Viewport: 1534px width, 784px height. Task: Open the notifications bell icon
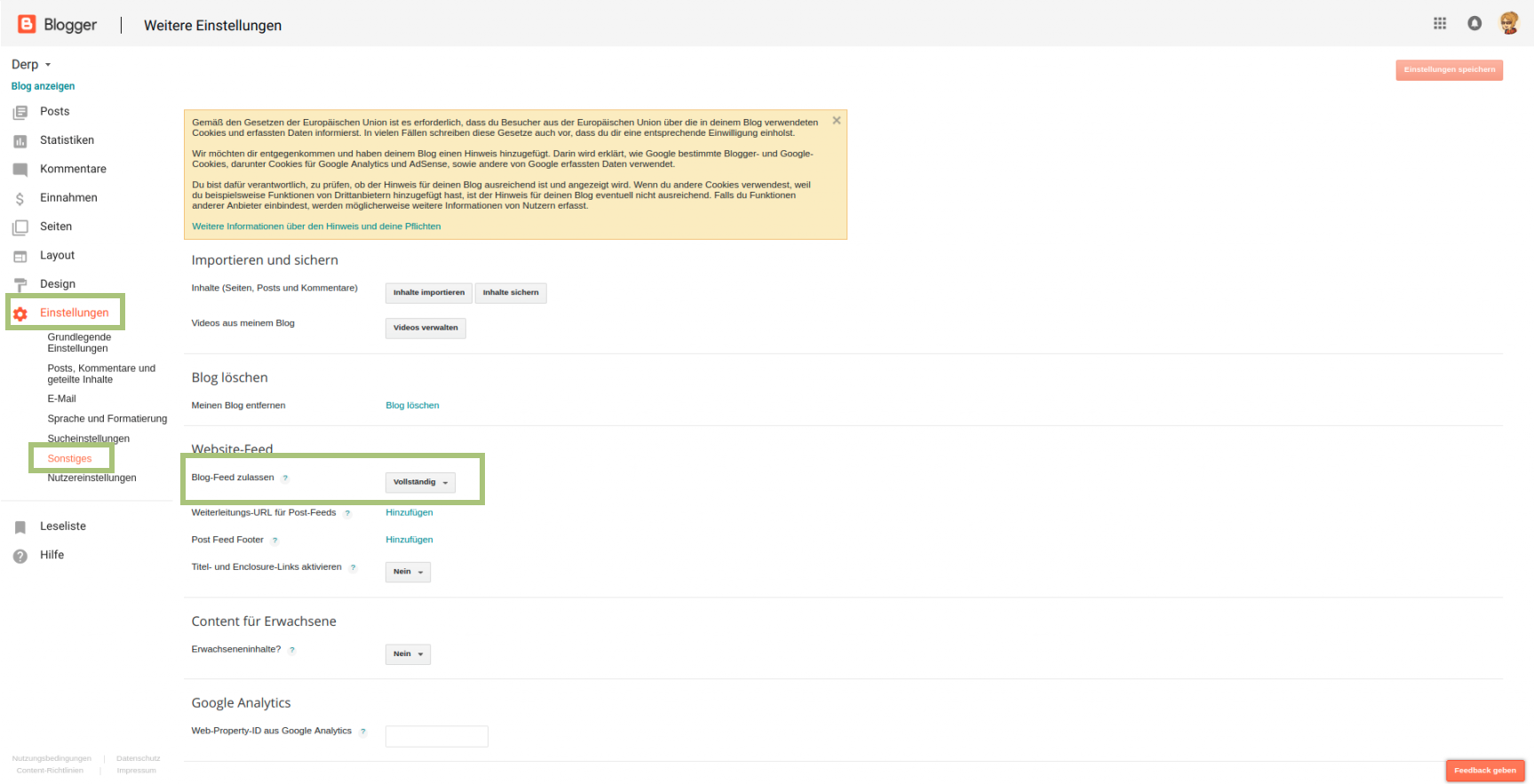[1474, 24]
